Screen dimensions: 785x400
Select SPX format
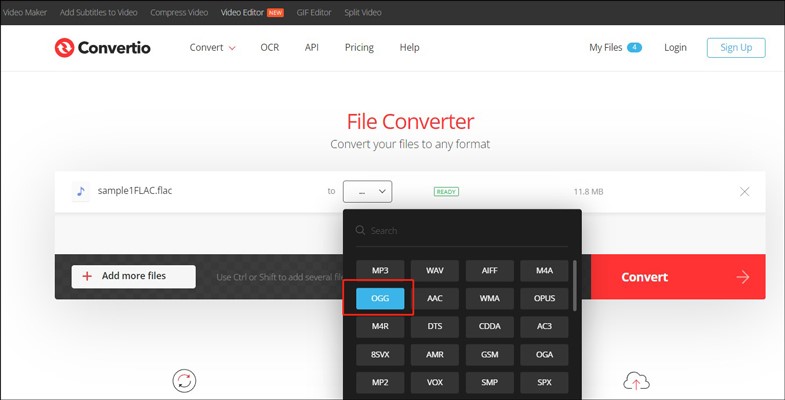tap(544, 382)
